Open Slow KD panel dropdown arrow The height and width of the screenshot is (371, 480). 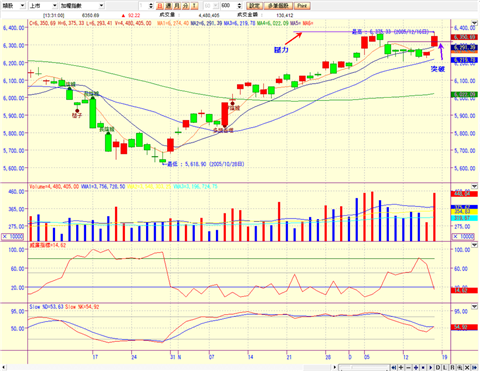click(474, 306)
